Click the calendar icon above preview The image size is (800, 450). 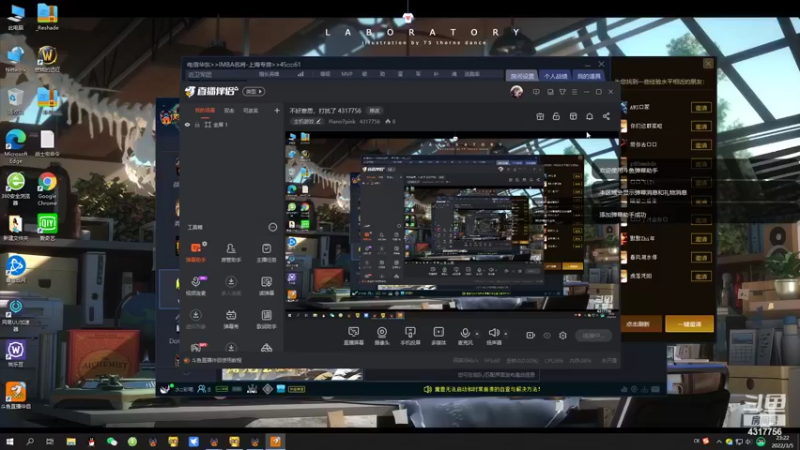tap(573, 116)
